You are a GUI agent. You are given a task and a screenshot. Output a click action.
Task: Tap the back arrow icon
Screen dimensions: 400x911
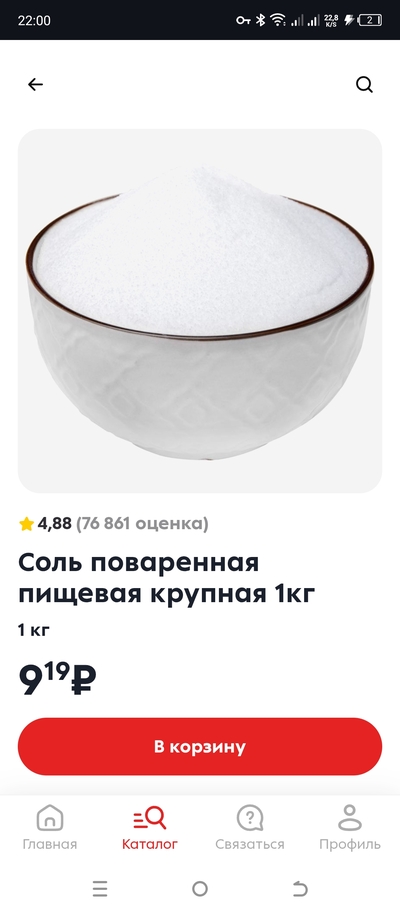click(35, 85)
